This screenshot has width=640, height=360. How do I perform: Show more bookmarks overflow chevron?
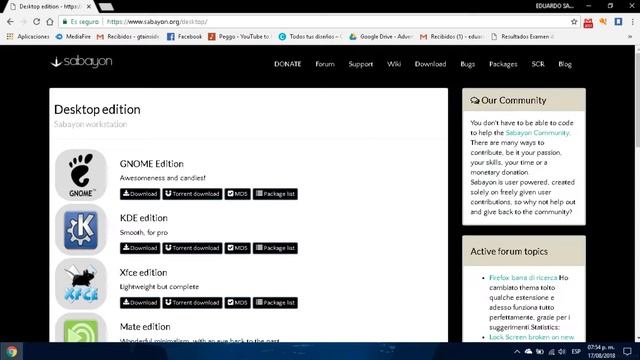click(x=630, y=36)
